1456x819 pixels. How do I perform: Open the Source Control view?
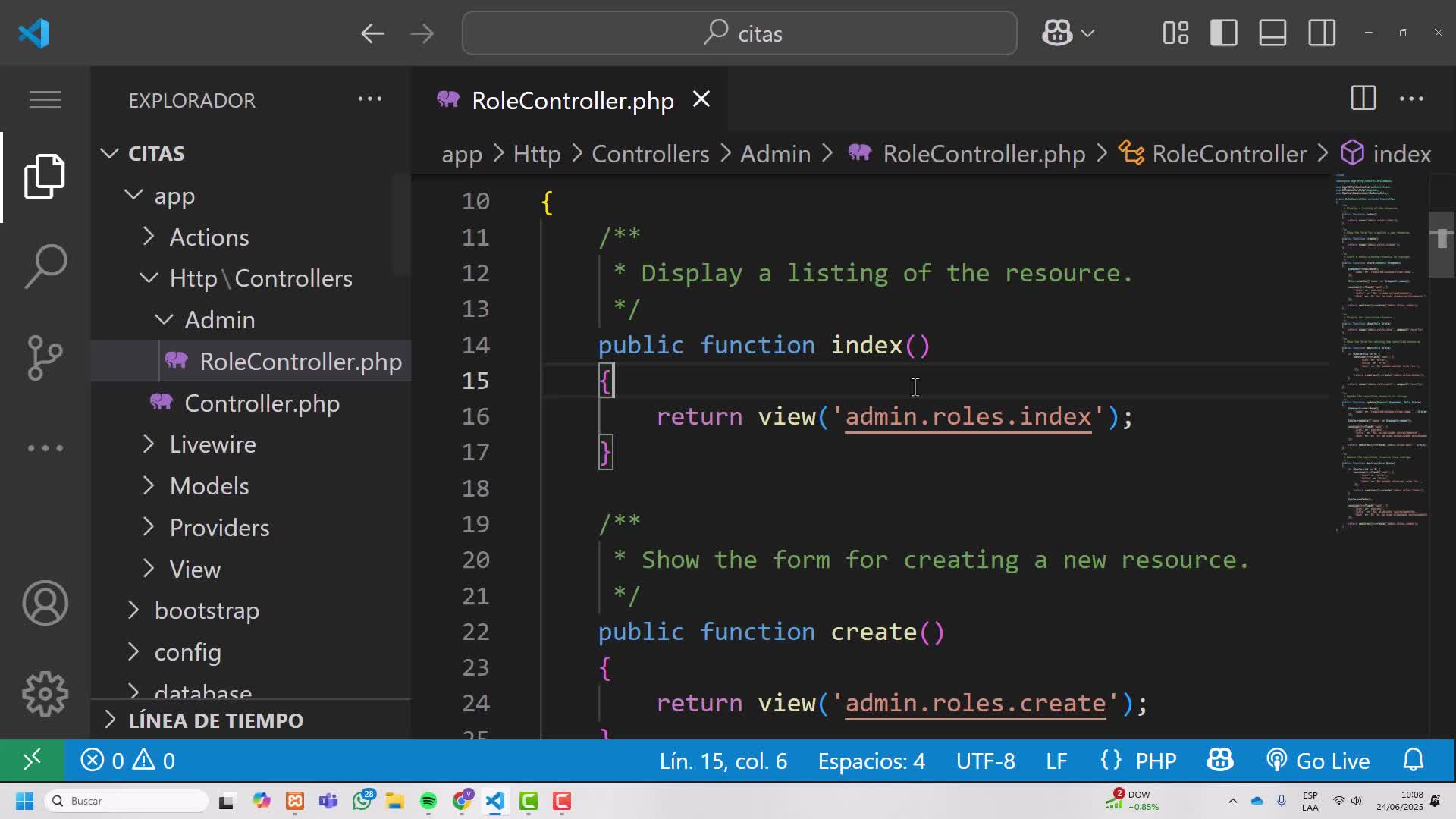click(45, 357)
